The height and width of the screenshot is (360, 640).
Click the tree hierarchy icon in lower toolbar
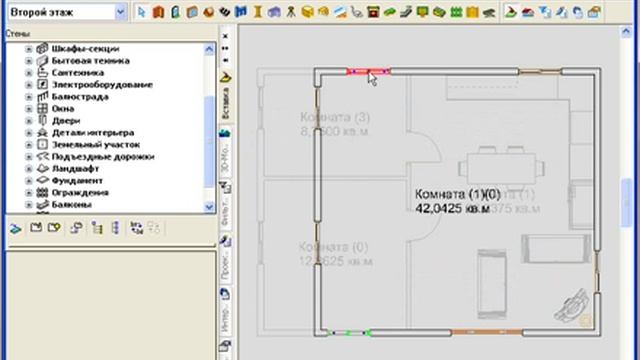point(97,228)
